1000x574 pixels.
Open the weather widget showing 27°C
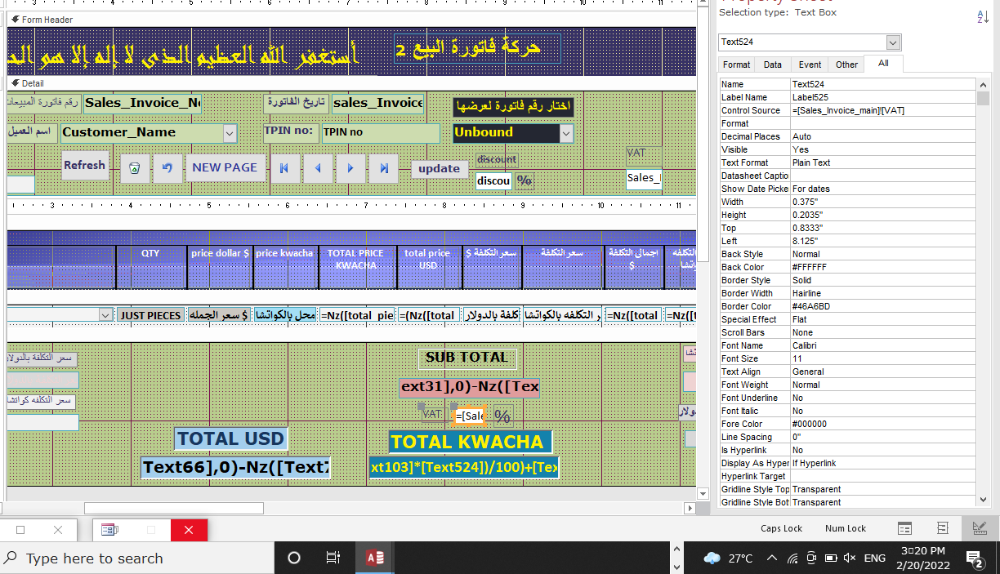coord(728,559)
